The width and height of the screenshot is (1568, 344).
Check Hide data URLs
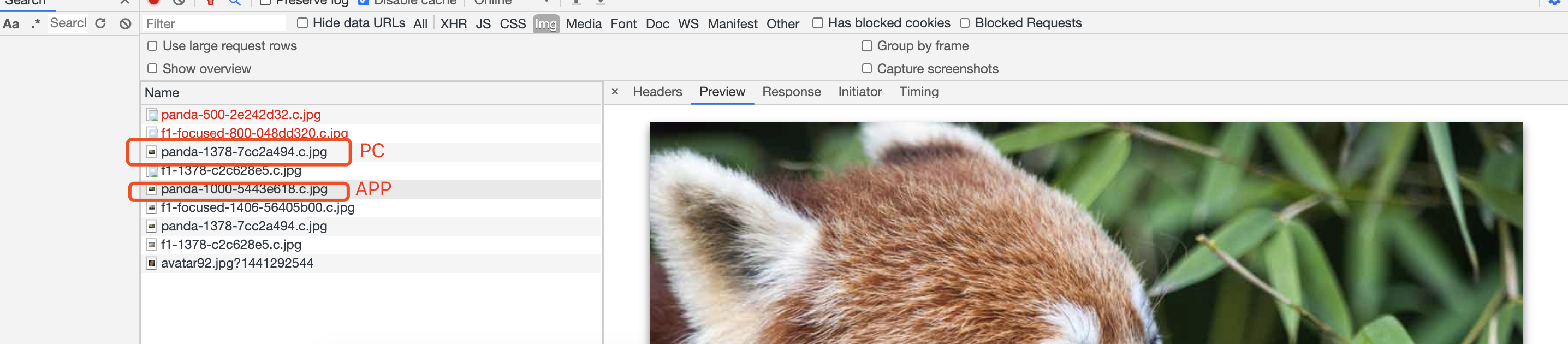302,23
